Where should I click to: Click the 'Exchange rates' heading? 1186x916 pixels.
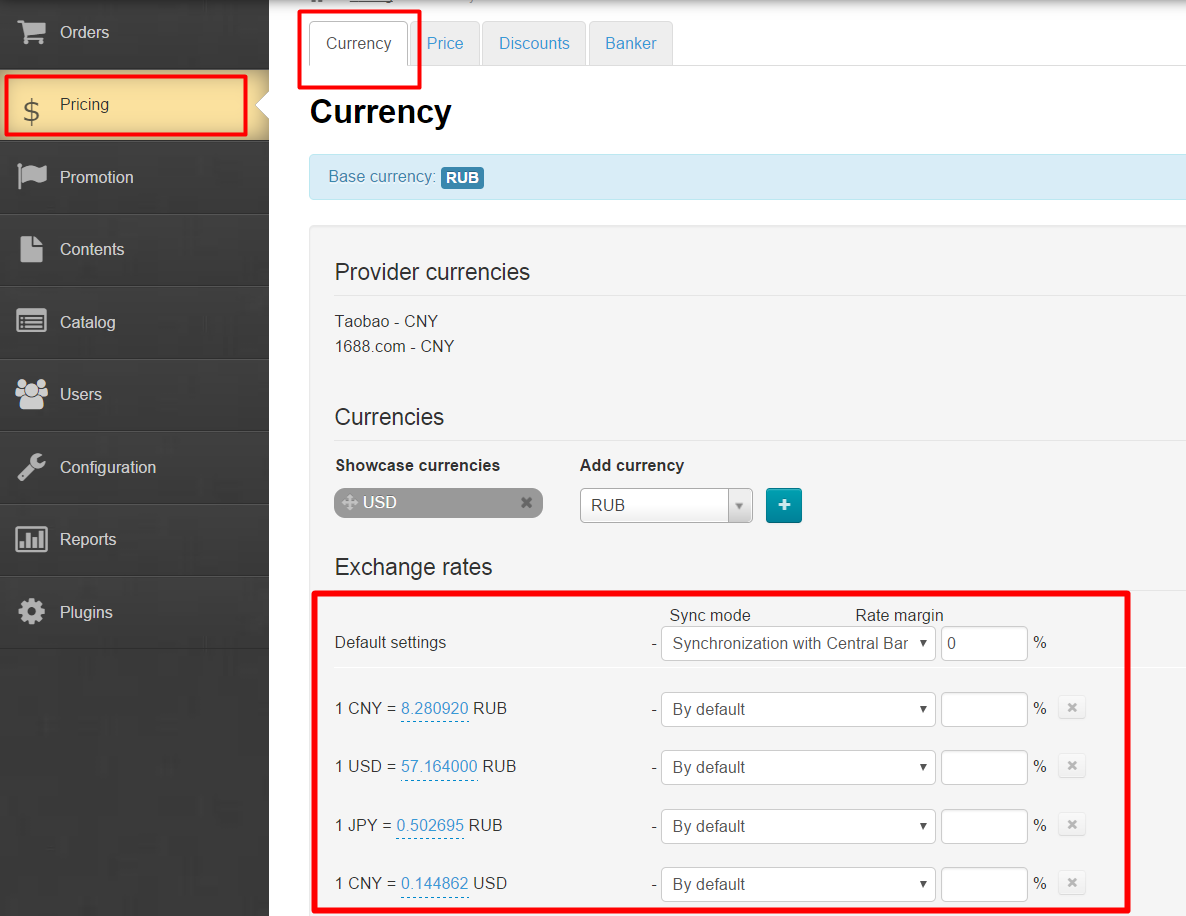pos(414,567)
